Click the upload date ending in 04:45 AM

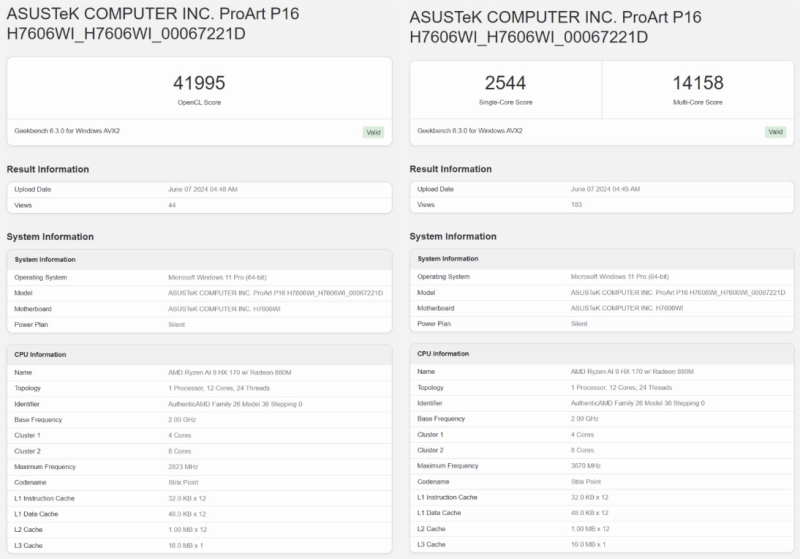pos(606,189)
